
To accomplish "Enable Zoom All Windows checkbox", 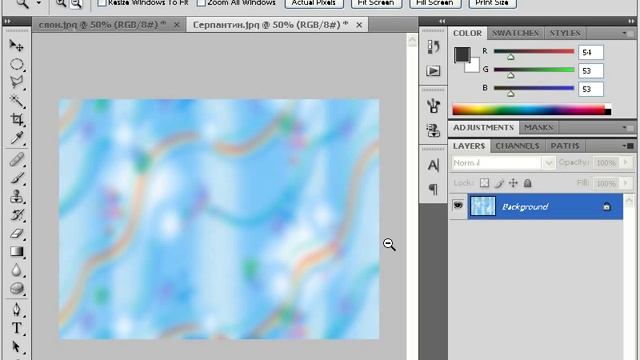I will click(x=201, y=3).
